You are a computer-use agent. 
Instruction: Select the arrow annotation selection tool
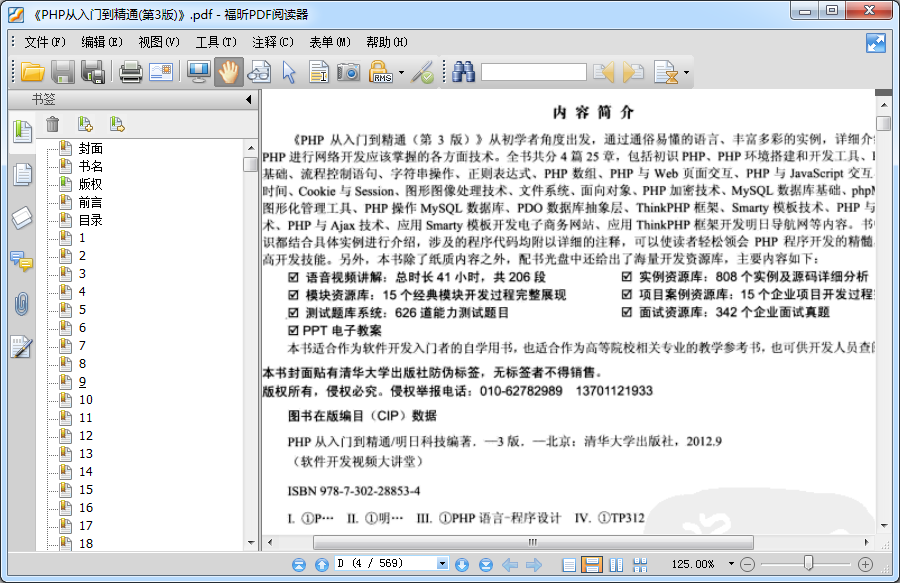[289, 72]
